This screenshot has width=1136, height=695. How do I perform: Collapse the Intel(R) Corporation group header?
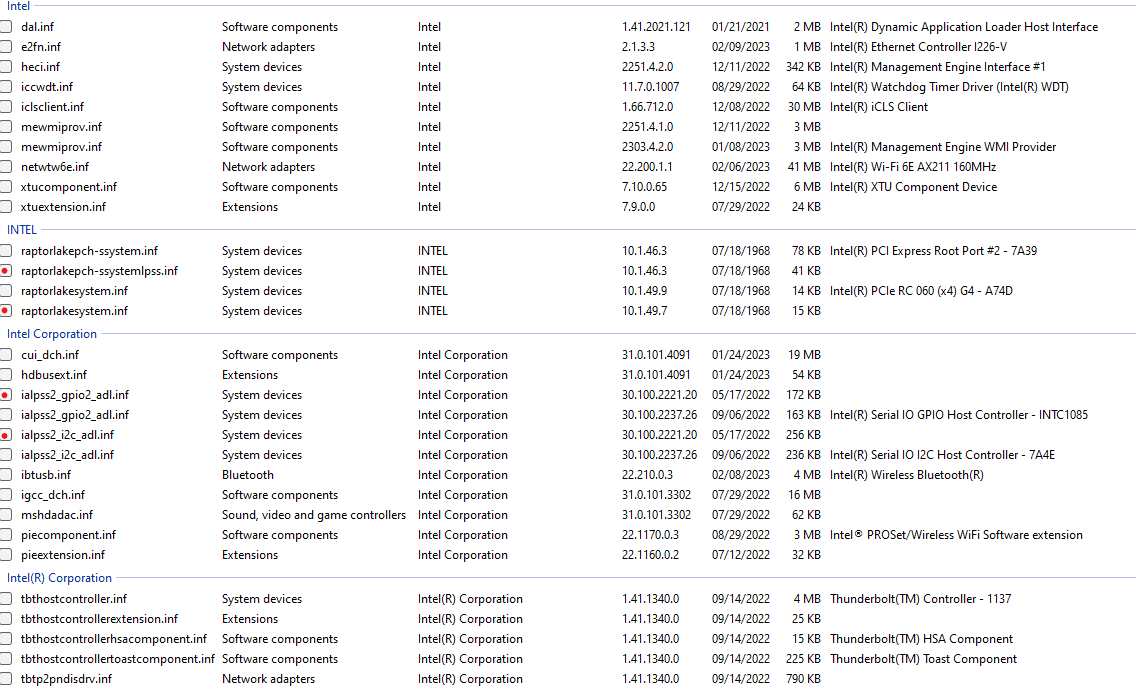click(x=59, y=578)
